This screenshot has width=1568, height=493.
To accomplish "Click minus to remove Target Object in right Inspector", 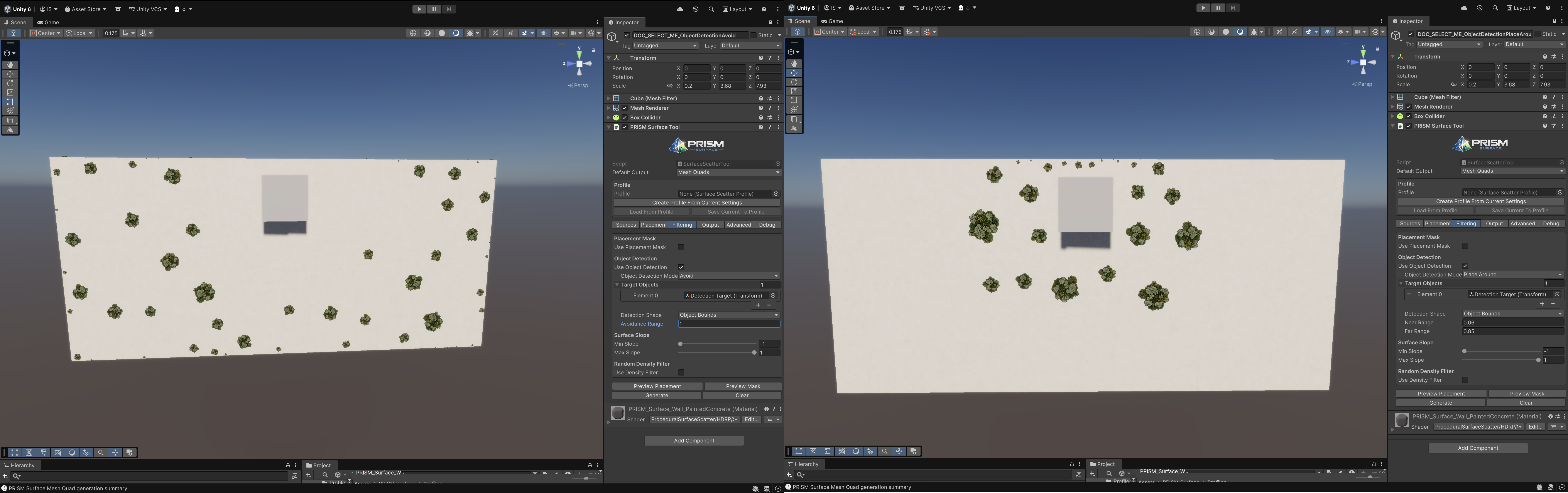I will click(1553, 304).
